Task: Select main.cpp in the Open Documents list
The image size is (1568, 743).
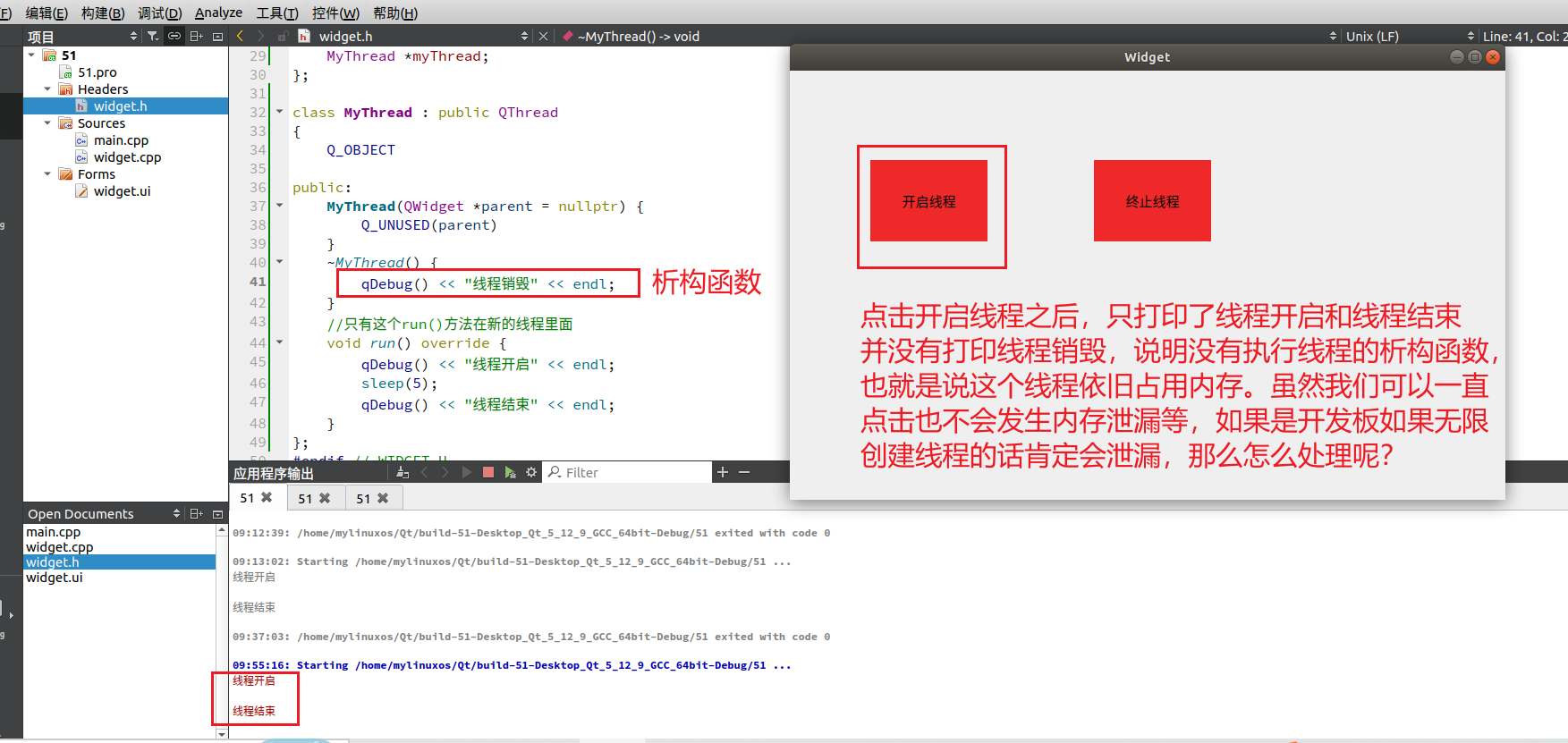Action: point(53,532)
